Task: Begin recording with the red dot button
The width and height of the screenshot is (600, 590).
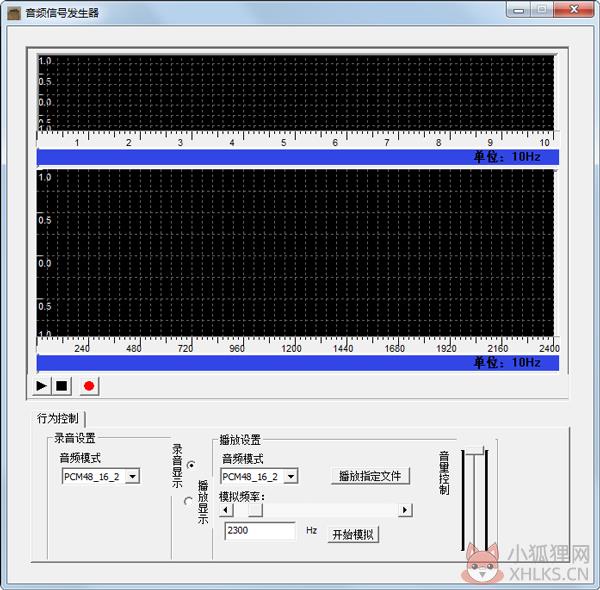Action: [x=89, y=386]
